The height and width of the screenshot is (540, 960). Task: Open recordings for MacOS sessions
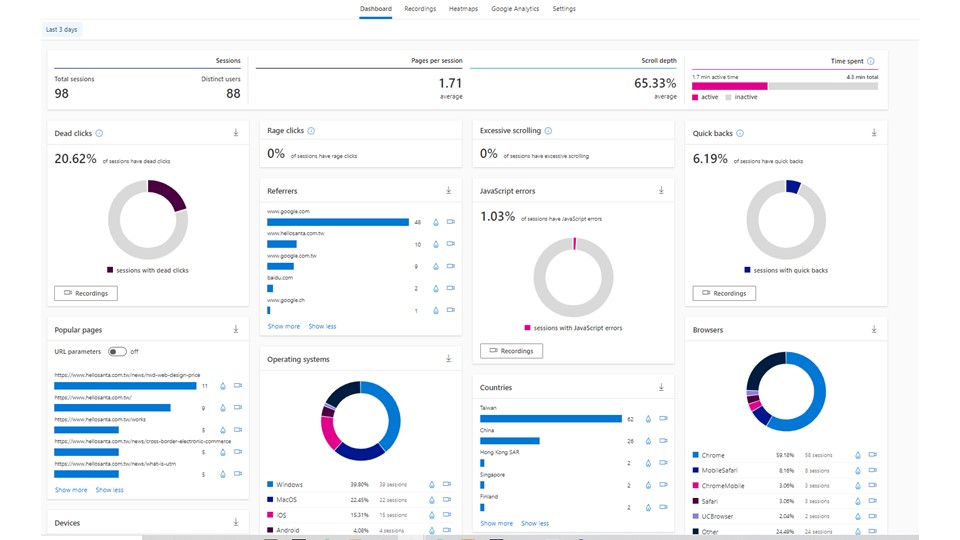(x=447, y=500)
